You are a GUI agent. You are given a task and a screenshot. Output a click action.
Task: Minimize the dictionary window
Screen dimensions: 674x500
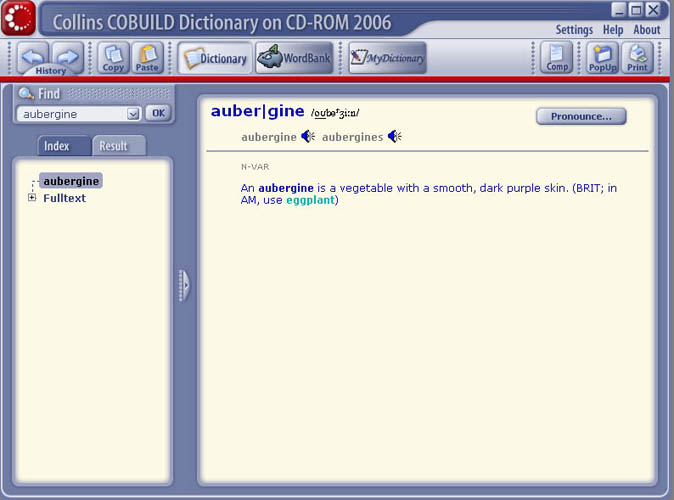pos(619,9)
